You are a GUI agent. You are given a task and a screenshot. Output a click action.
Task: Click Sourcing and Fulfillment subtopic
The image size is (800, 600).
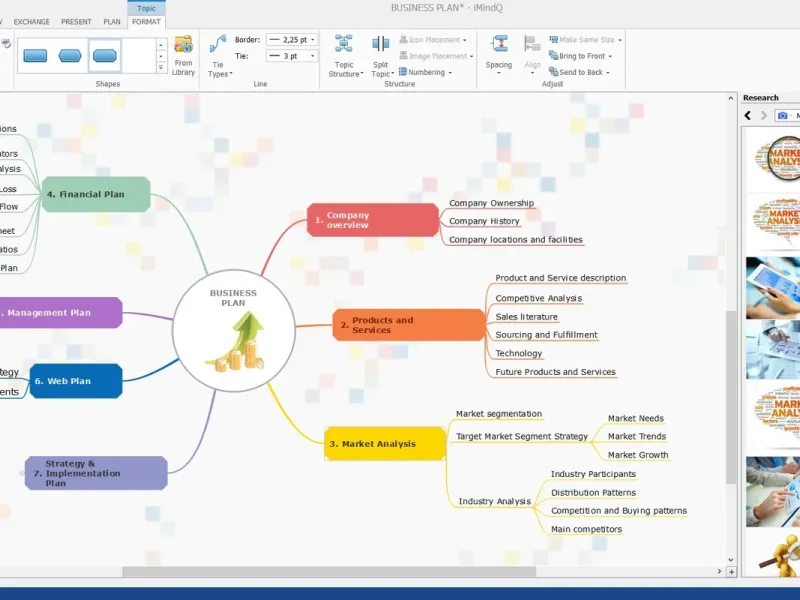(x=546, y=335)
